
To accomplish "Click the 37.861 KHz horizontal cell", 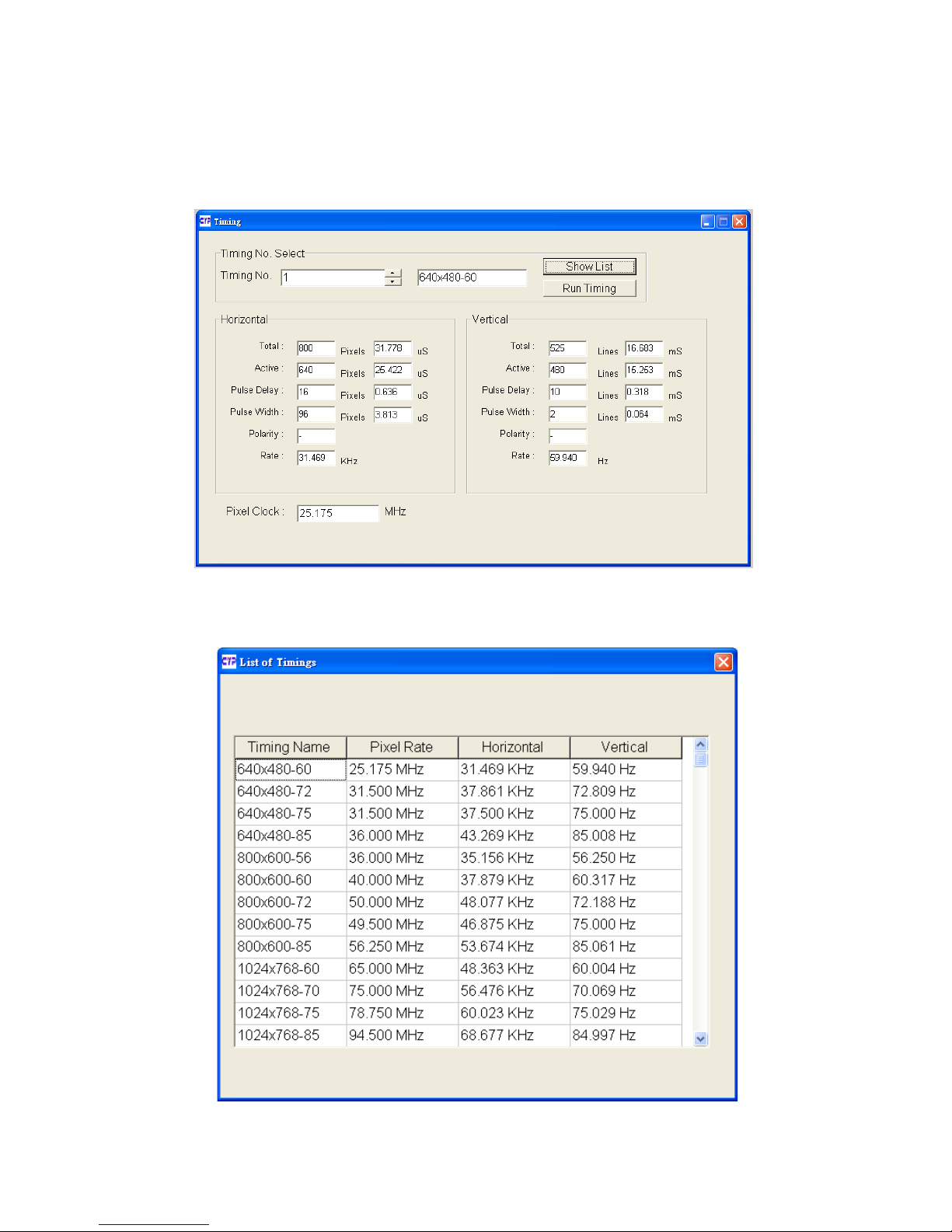I will [514, 791].
